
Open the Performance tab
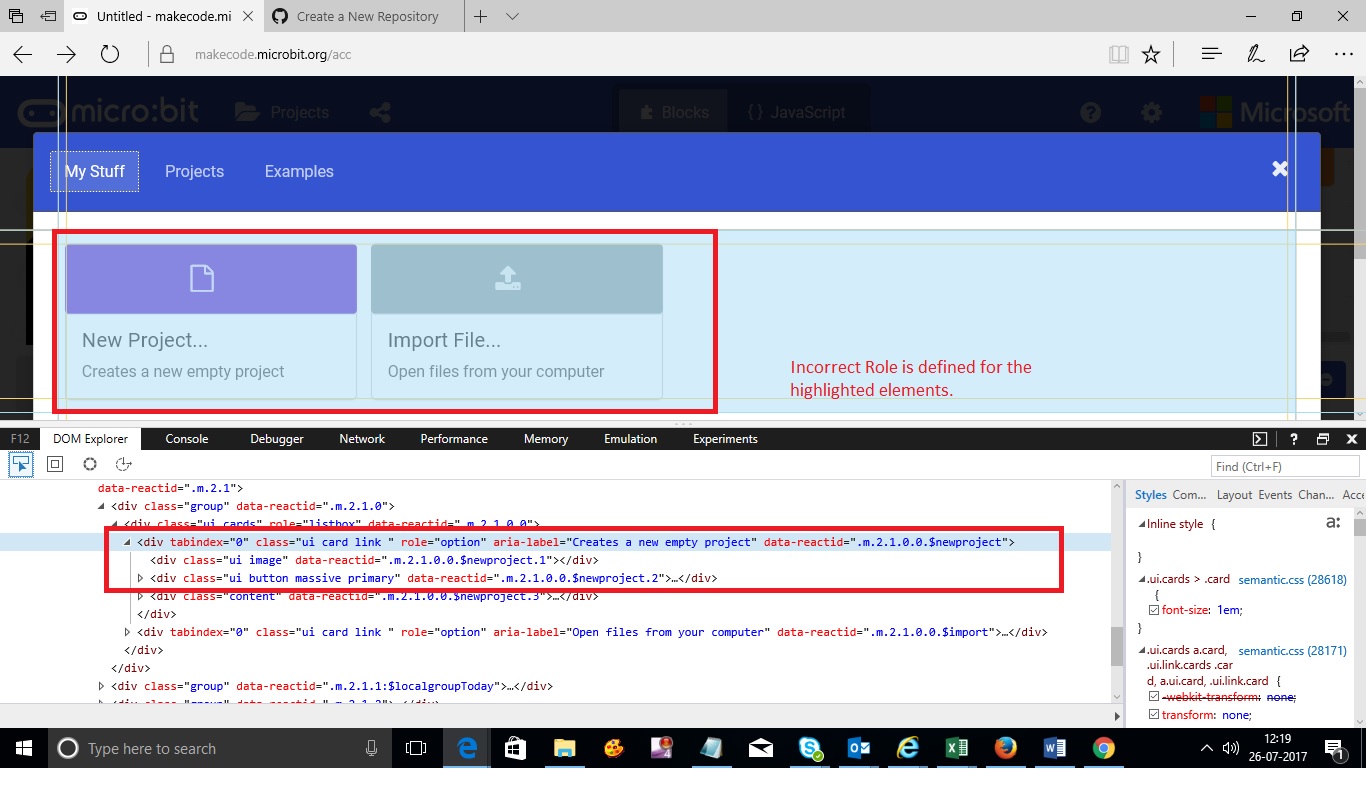(454, 439)
